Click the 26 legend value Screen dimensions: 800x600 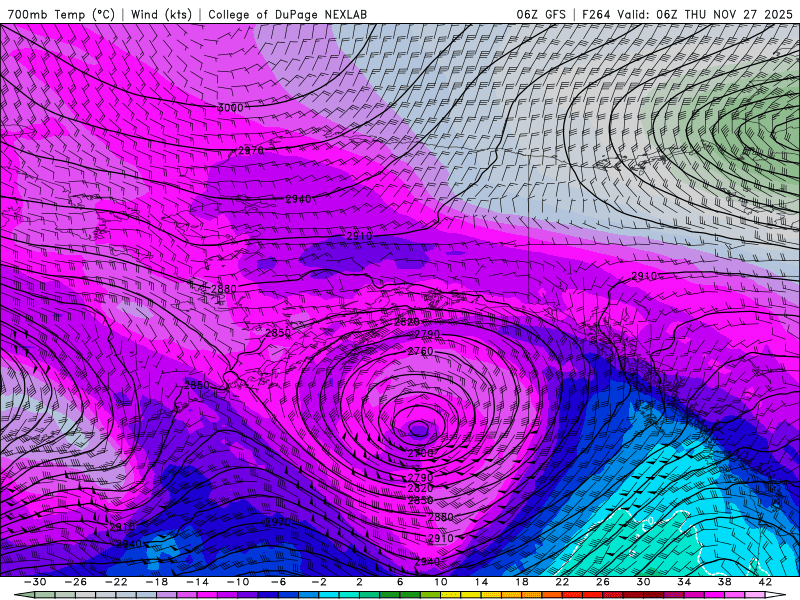click(603, 582)
